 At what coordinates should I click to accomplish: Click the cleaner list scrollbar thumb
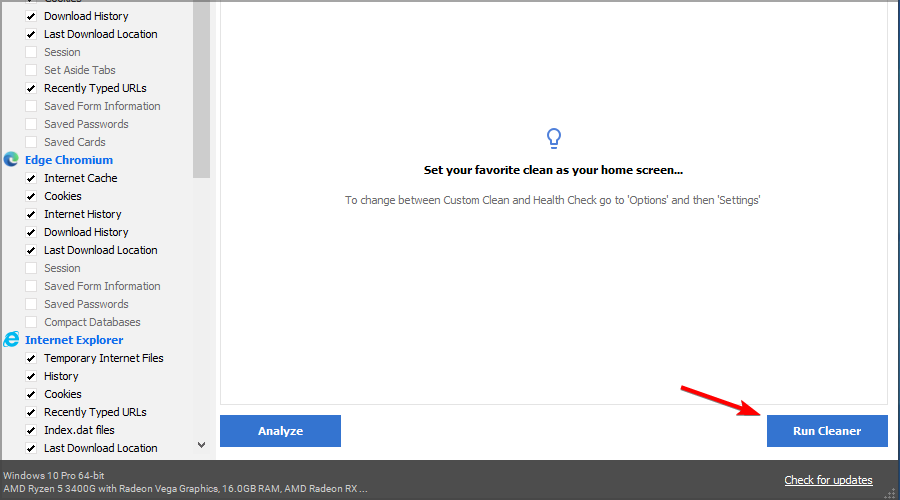point(201,89)
